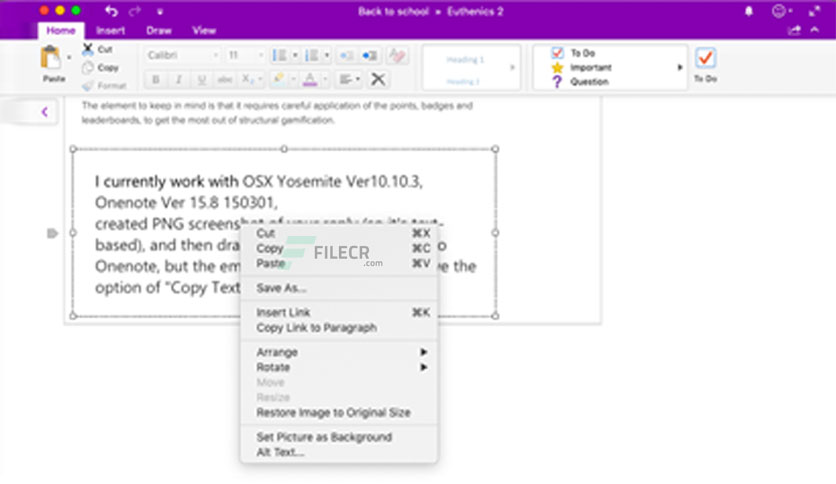The width and height of the screenshot is (836, 484).
Task: Apply the yellow text highlight color
Action: pos(278,79)
